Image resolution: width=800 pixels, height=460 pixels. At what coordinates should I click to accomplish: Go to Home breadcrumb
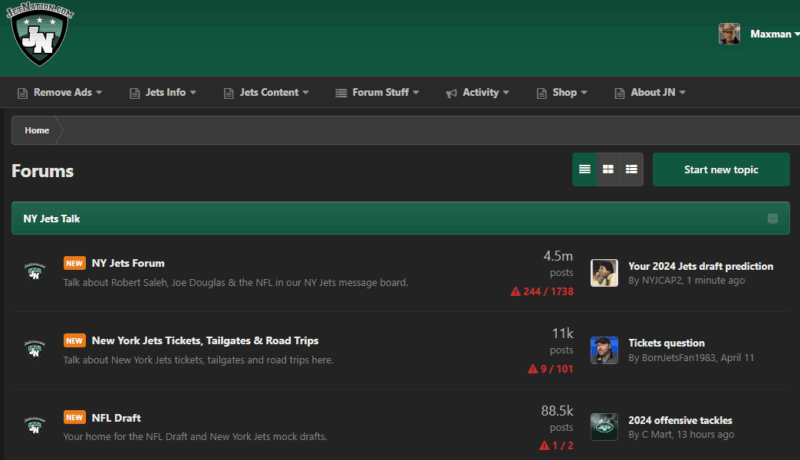tap(37, 131)
